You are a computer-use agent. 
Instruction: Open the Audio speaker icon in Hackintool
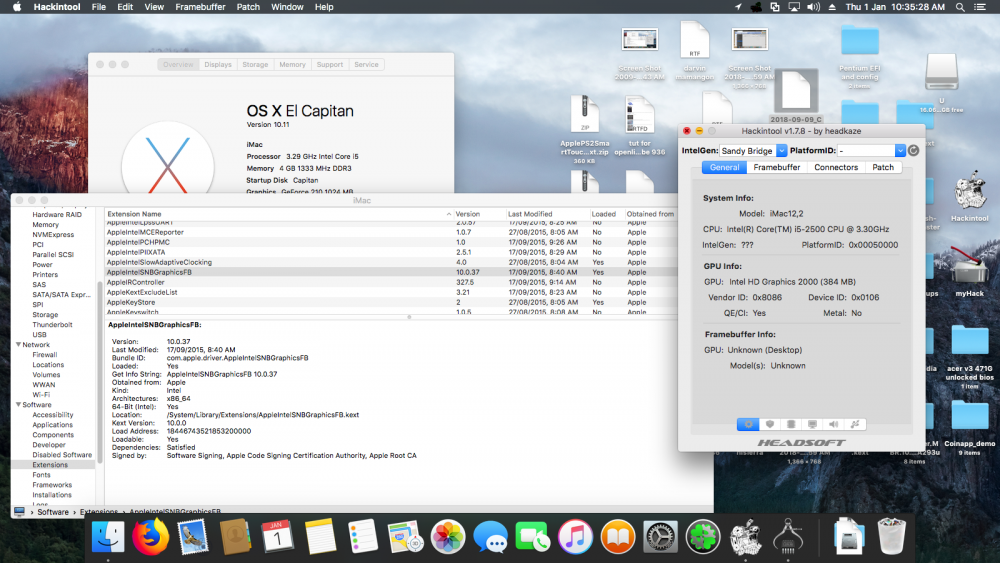(x=833, y=424)
